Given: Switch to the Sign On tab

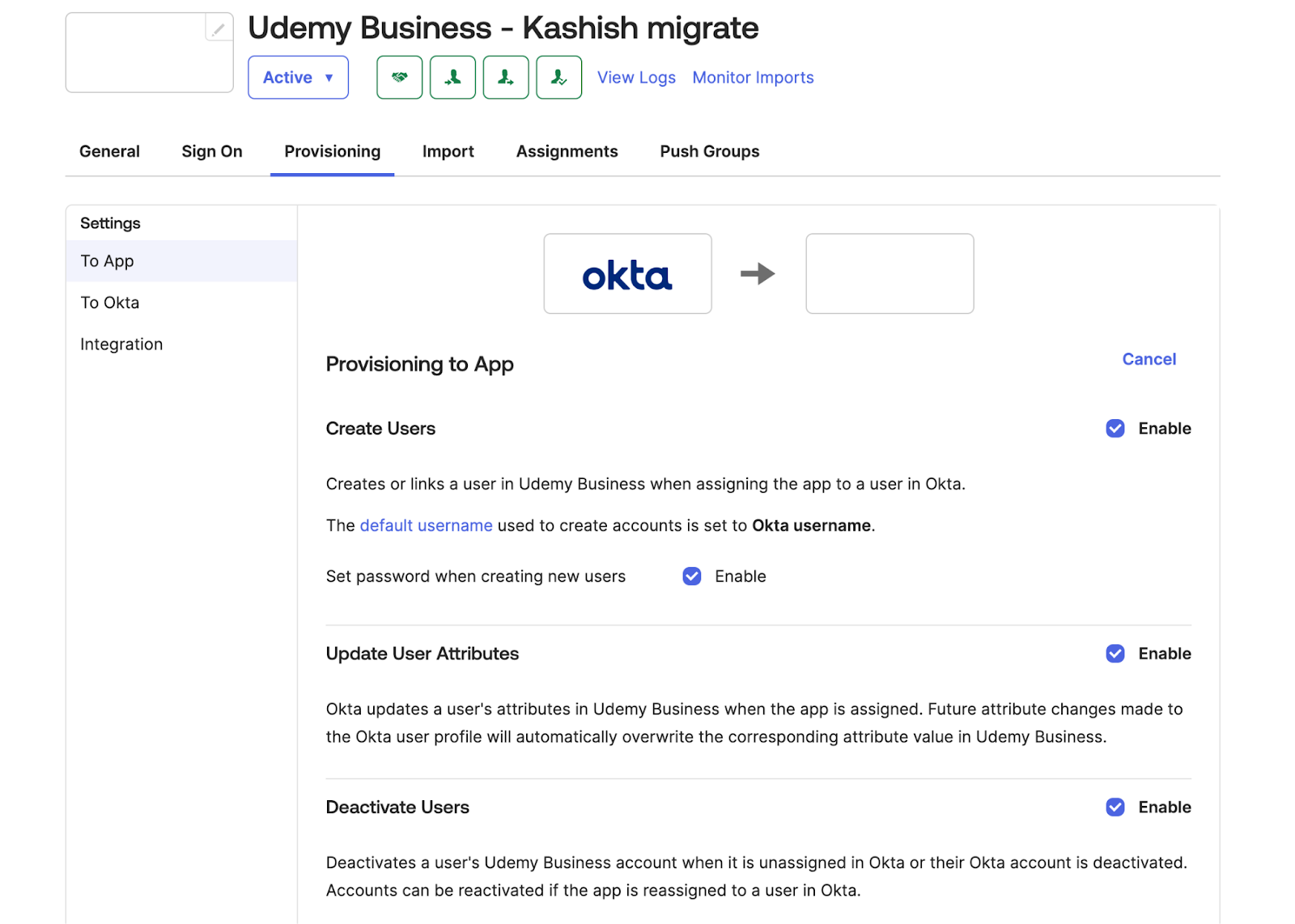Looking at the screenshot, I should point(212,151).
